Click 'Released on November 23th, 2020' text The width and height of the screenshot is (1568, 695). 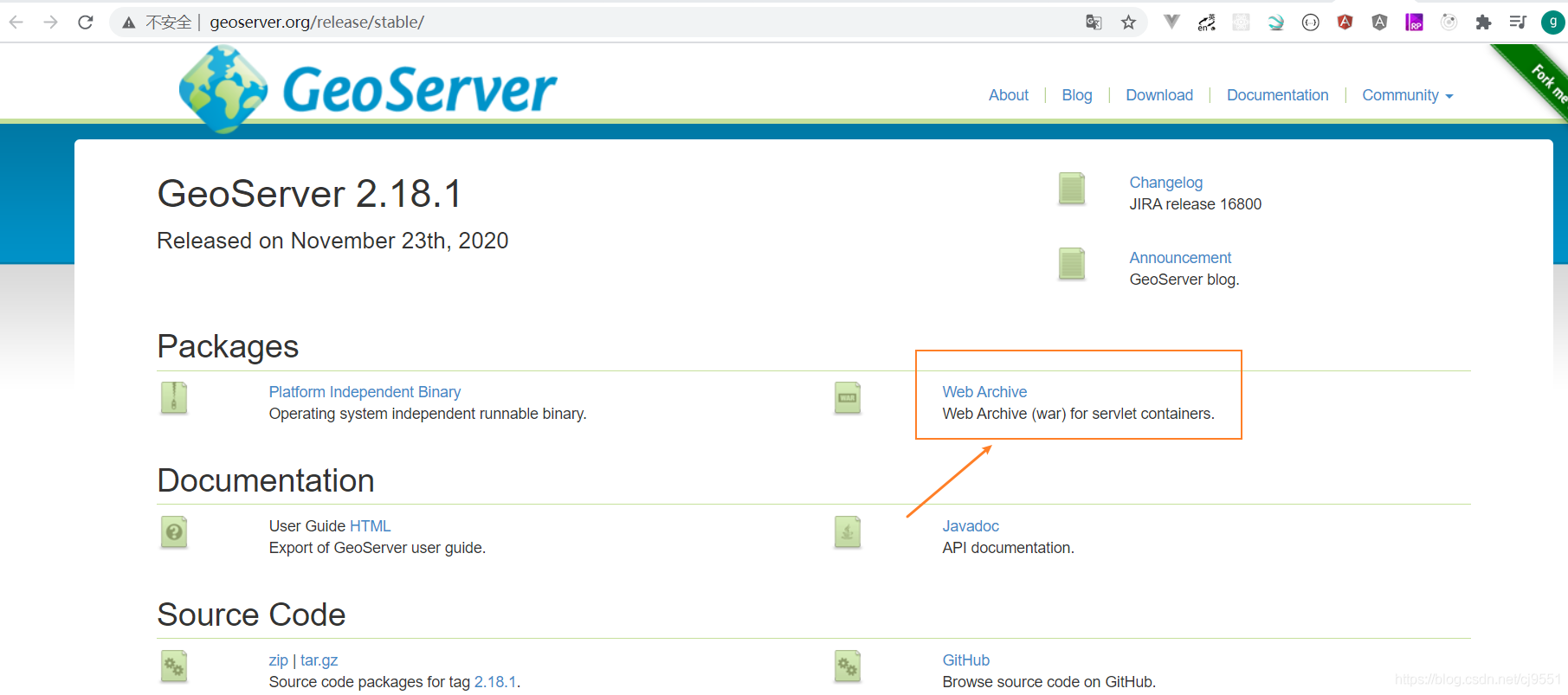click(332, 241)
